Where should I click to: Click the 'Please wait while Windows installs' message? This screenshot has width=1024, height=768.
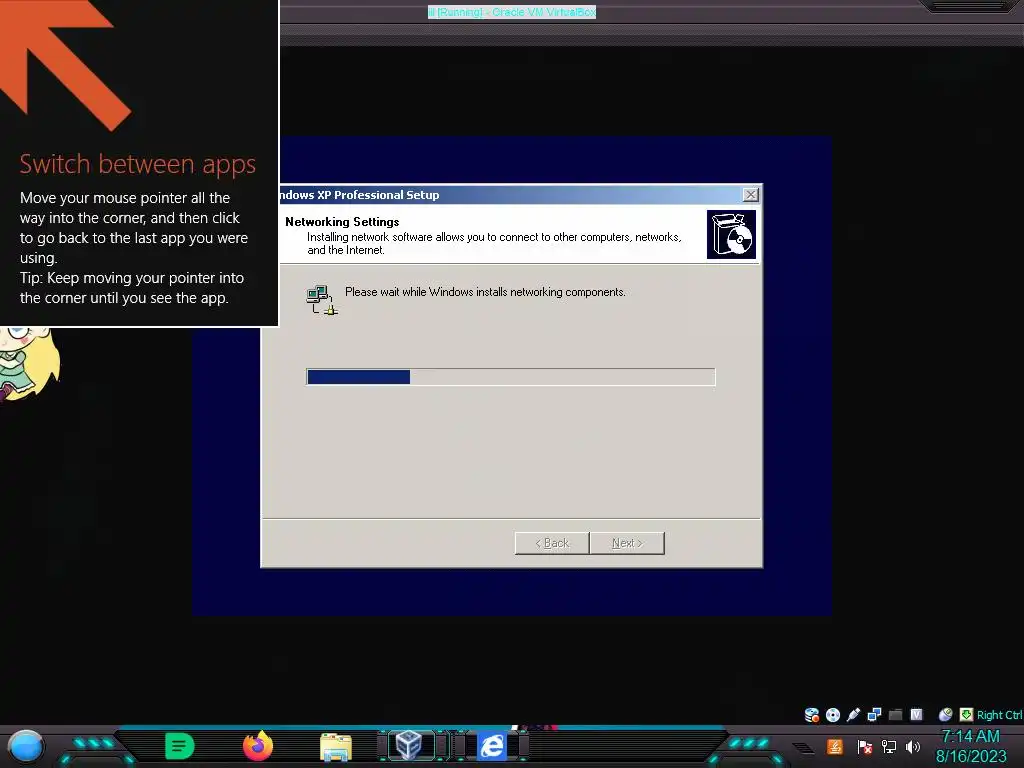click(485, 292)
